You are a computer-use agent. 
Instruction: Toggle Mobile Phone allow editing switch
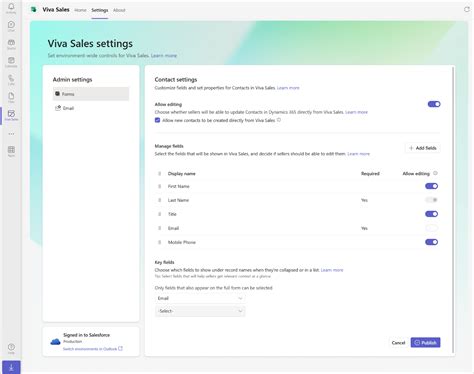tap(431, 242)
